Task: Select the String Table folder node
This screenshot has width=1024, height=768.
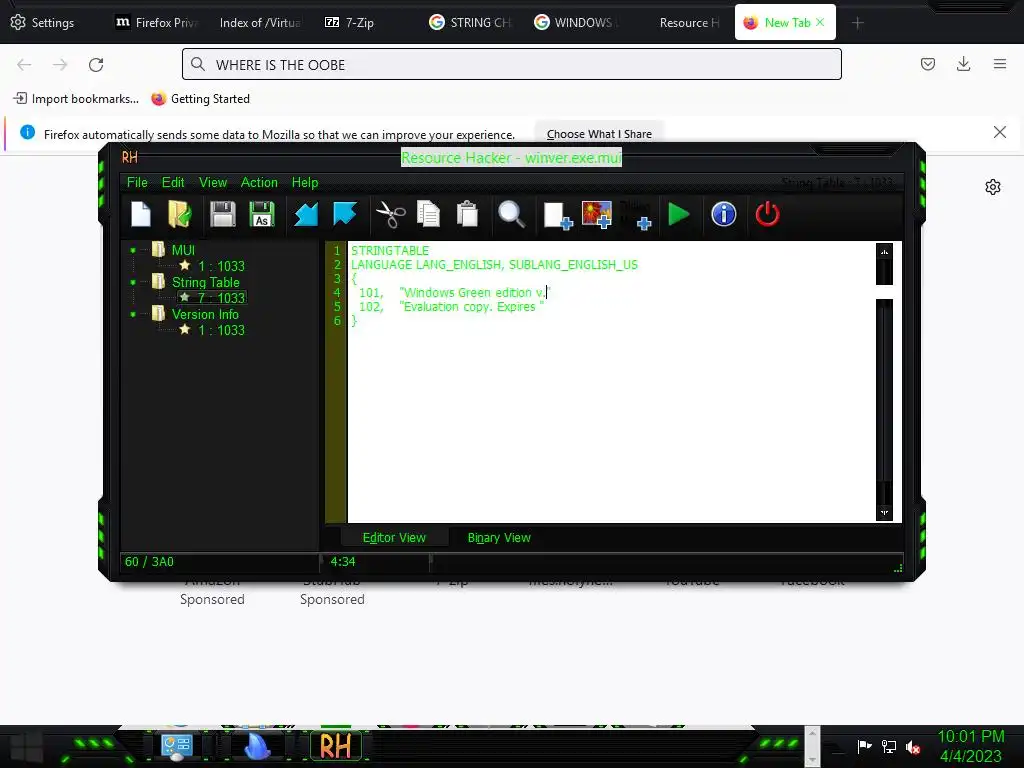Action: [206, 282]
